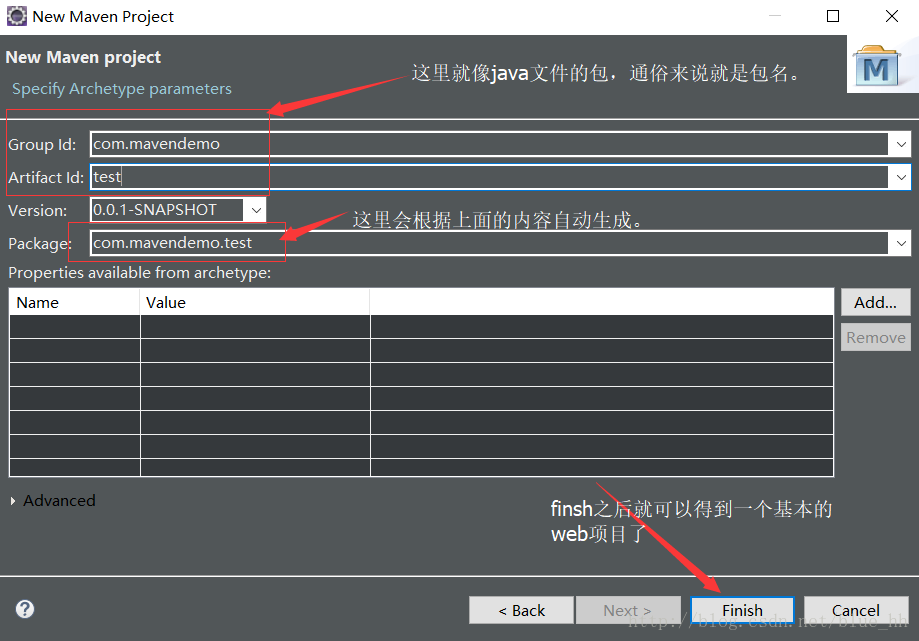The image size is (919, 641).
Task: Close the New Maven Project dialog
Action: 891,16
